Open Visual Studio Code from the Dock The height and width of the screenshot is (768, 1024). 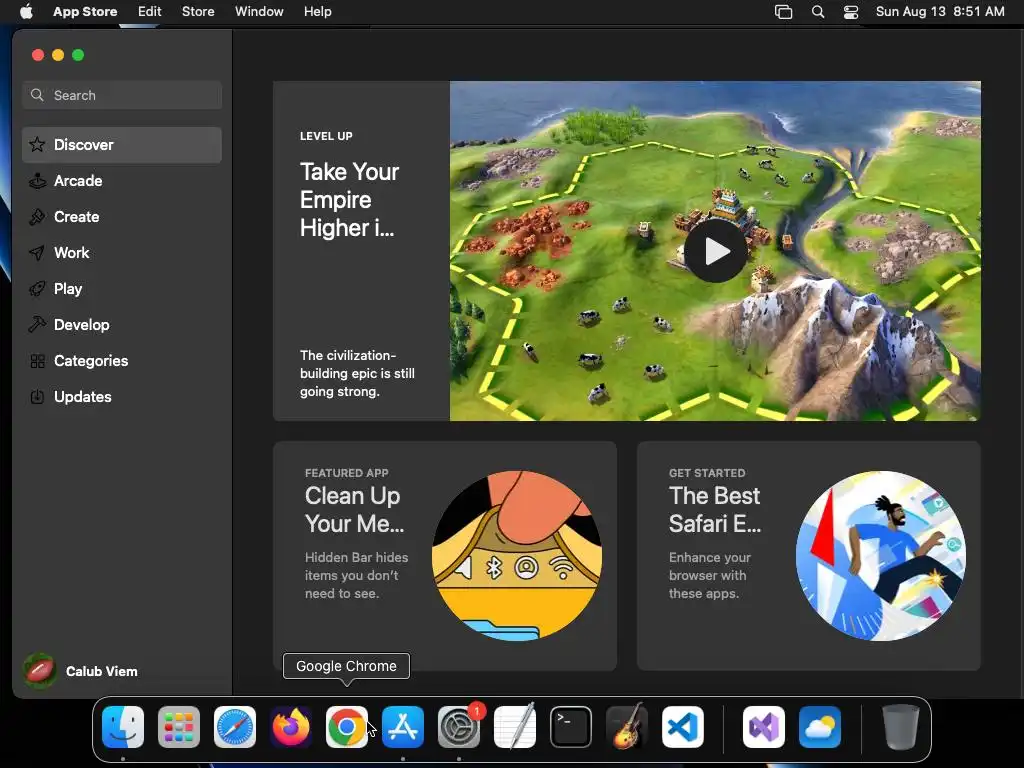coord(683,727)
